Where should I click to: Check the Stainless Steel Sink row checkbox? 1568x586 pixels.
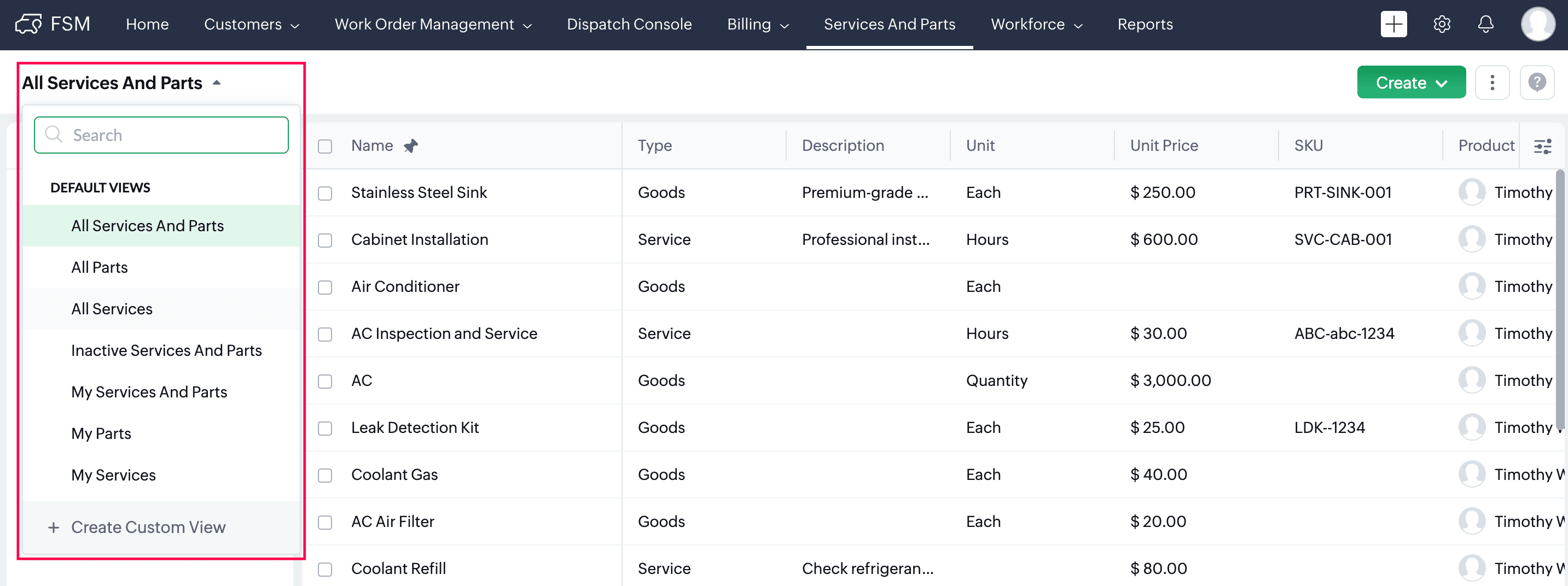point(325,194)
